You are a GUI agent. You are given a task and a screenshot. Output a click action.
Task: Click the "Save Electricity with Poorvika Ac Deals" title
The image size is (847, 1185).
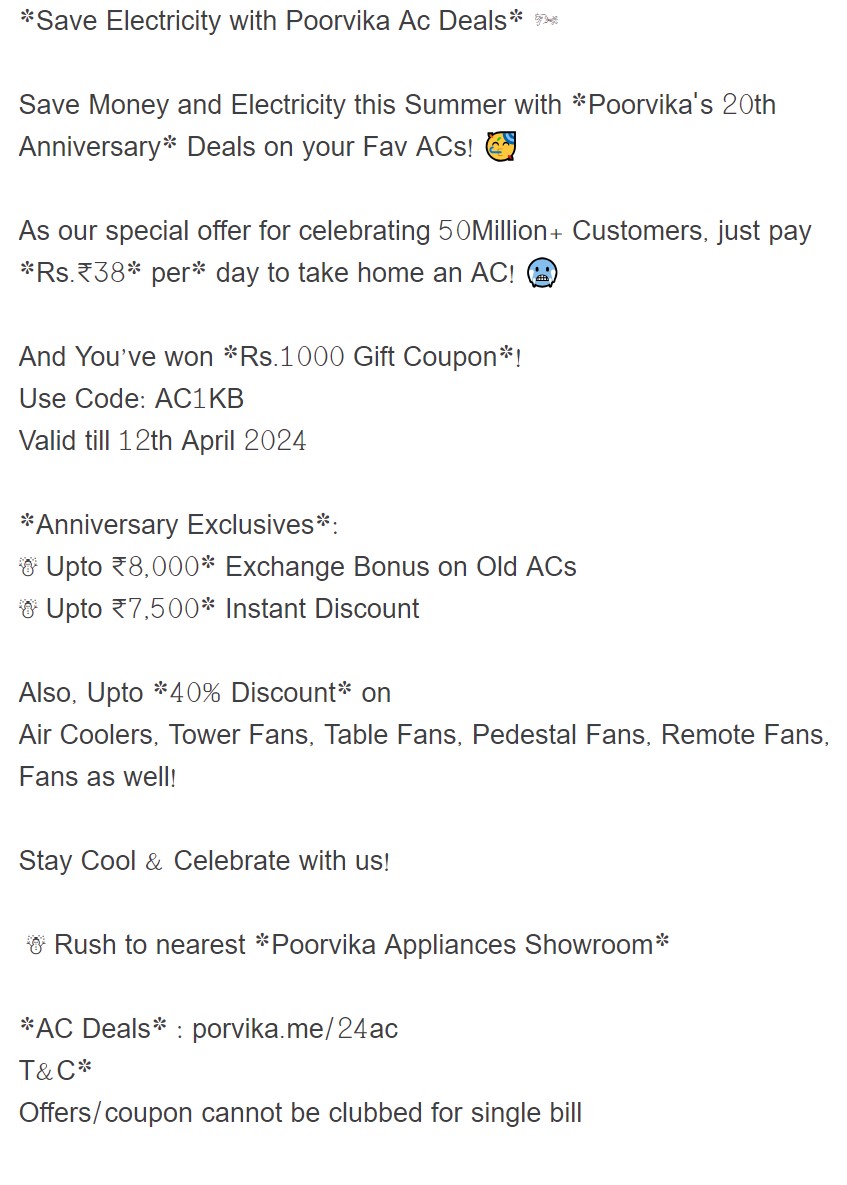pos(271,22)
